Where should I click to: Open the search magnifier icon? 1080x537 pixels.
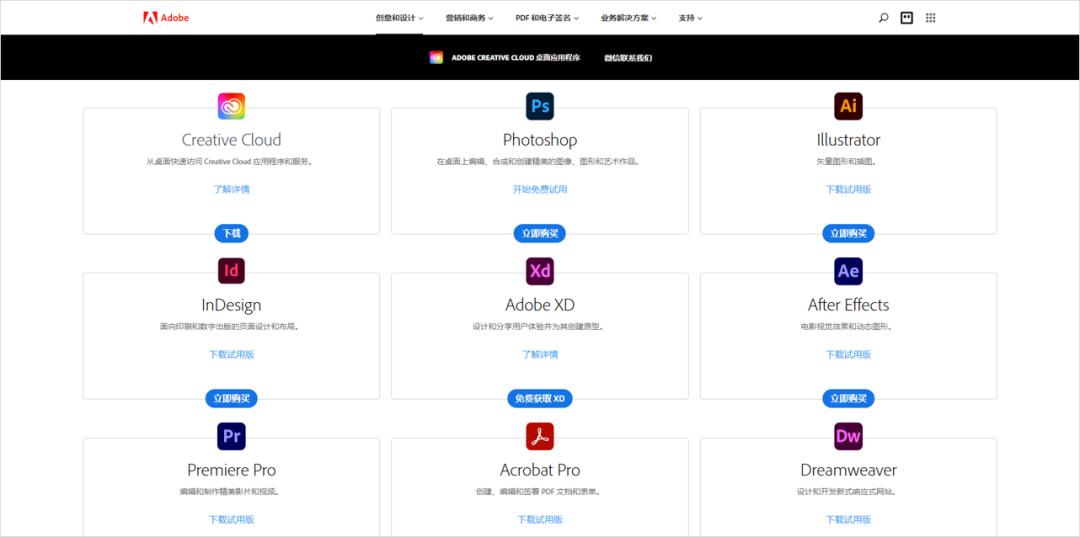coord(884,18)
